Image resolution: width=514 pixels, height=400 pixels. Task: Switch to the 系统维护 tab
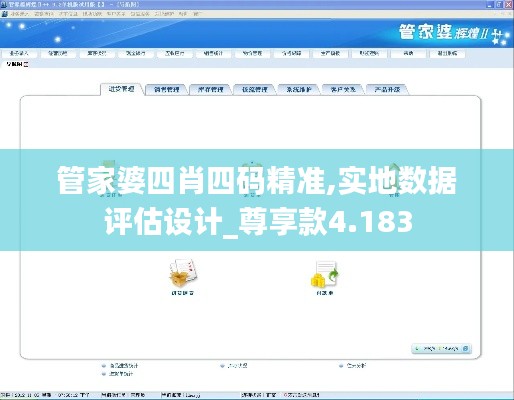point(299,89)
